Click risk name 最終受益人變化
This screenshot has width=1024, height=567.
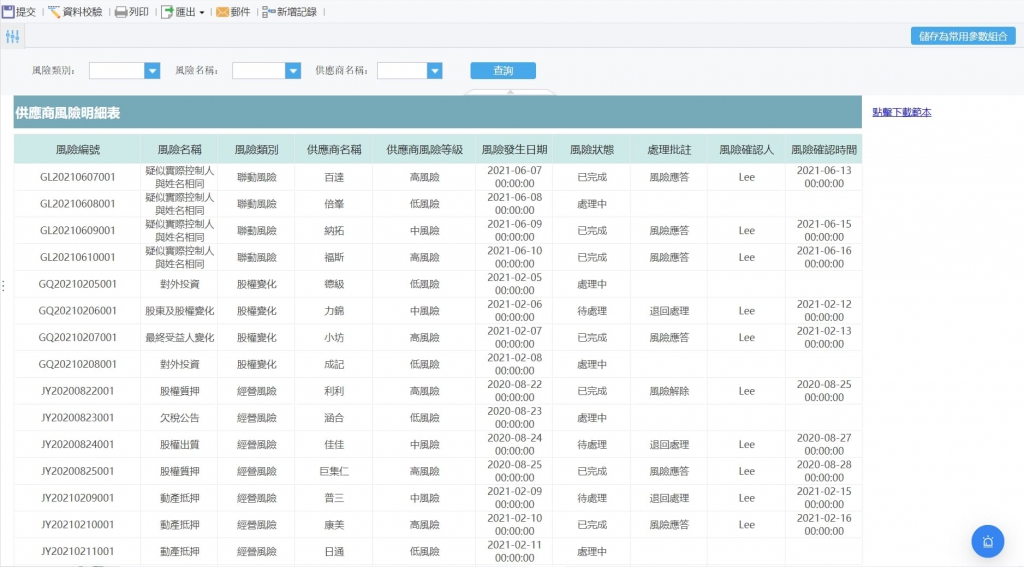pyautogui.click(x=179, y=338)
